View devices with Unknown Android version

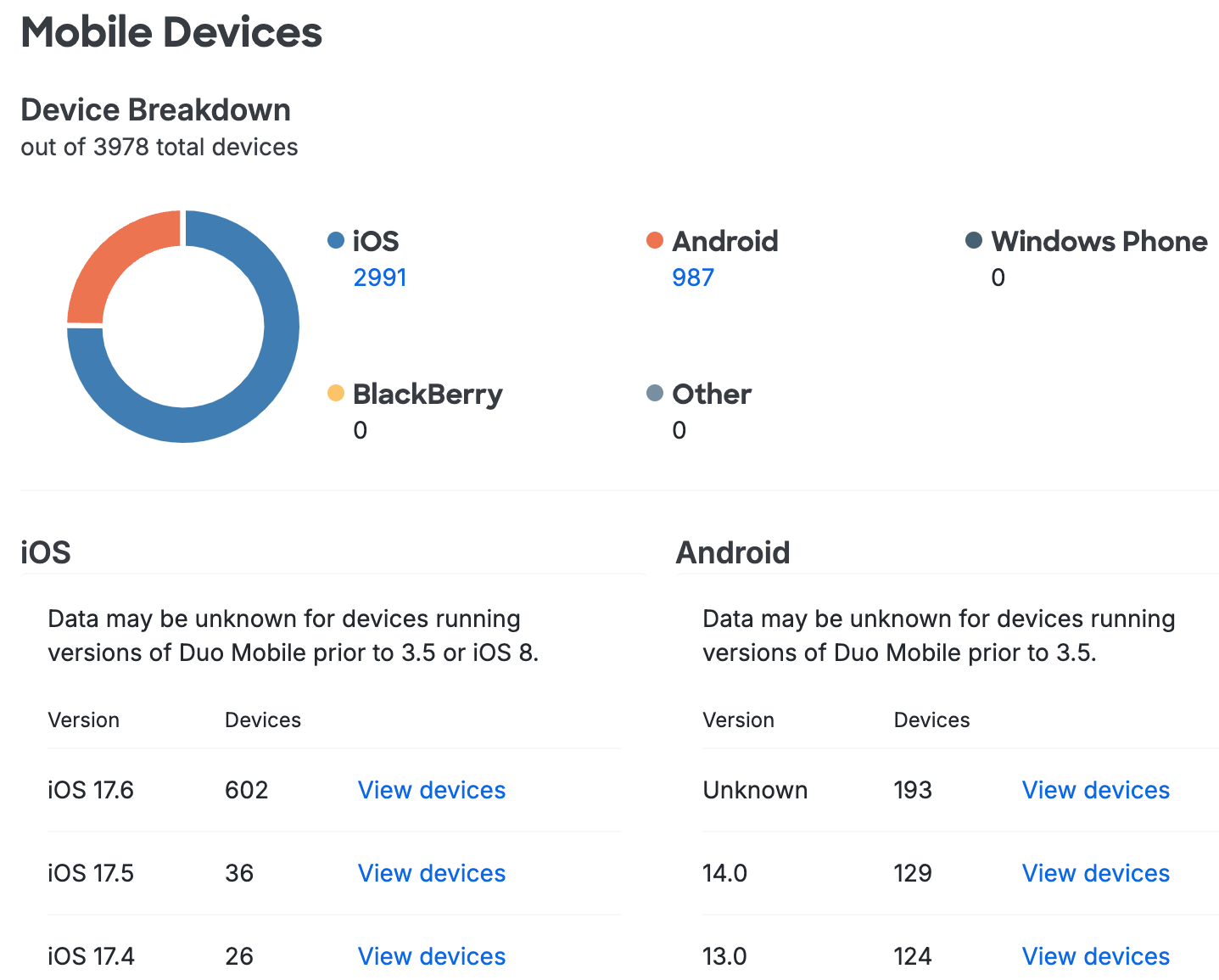click(1095, 790)
